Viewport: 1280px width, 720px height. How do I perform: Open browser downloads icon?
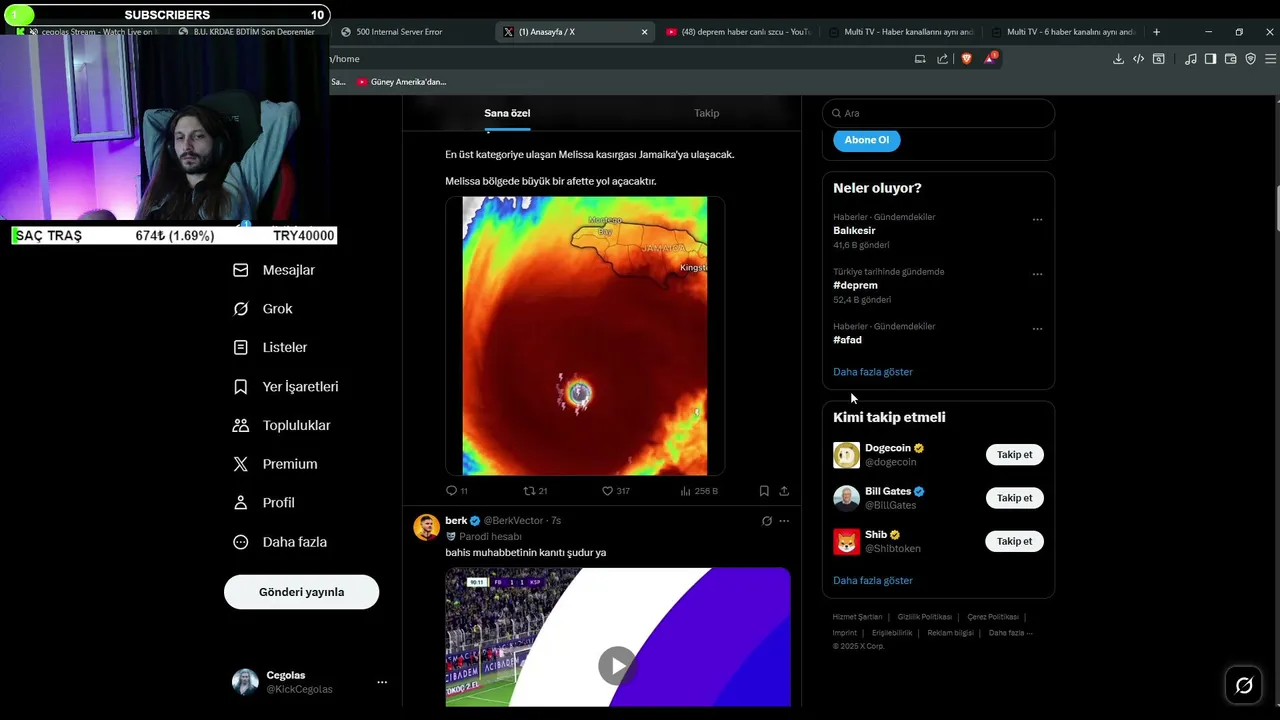coord(1118,59)
